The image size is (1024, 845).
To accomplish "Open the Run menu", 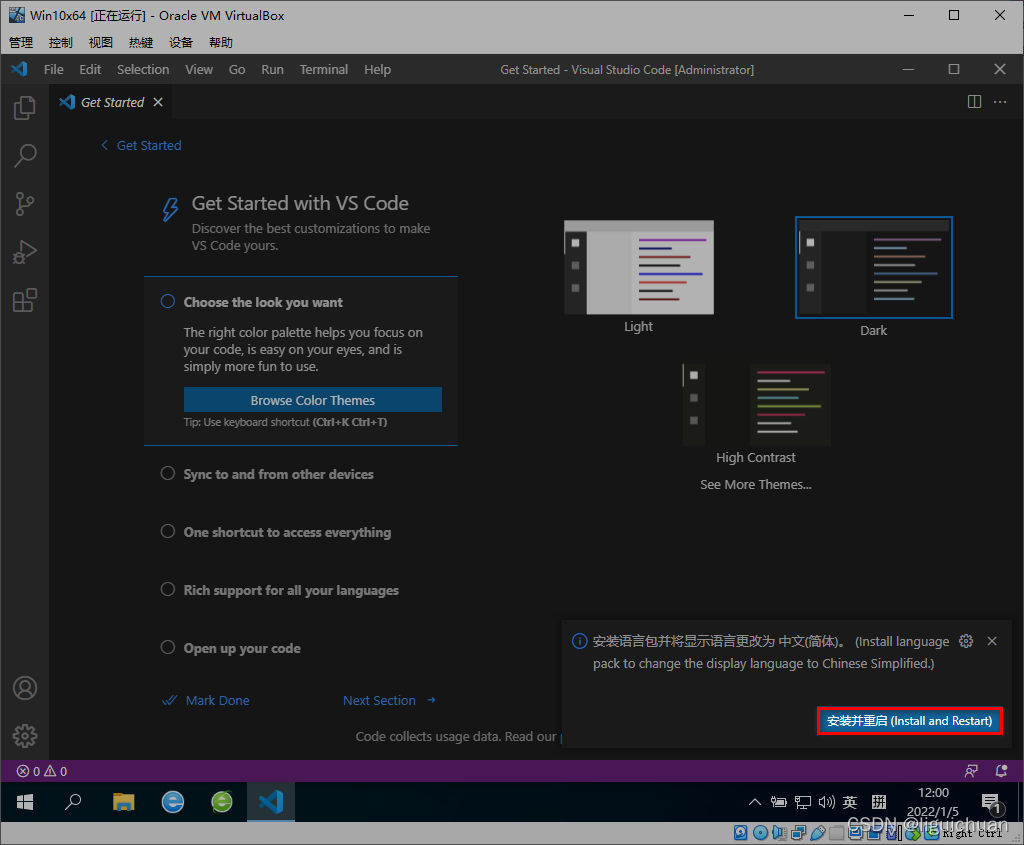I will tap(272, 69).
